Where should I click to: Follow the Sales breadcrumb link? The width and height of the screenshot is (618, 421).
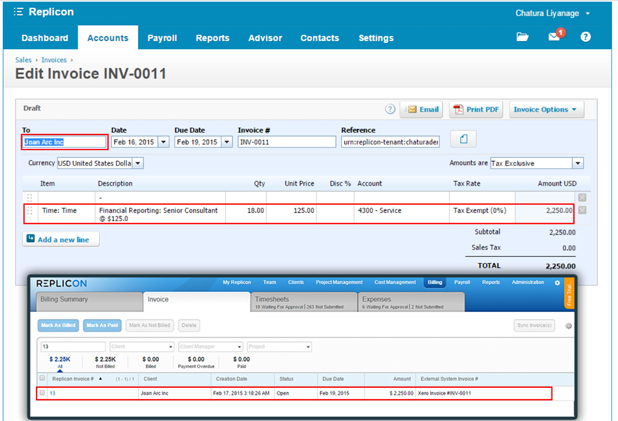click(x=23, y=60)
